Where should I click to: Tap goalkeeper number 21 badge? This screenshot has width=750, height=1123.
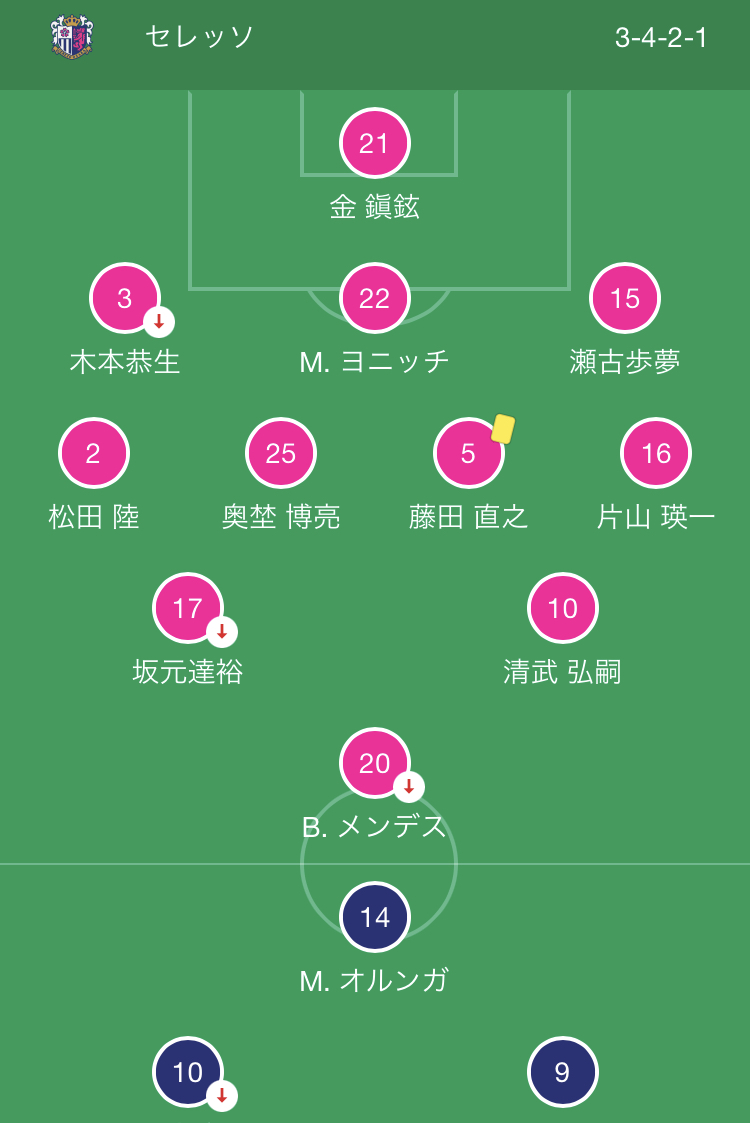coord(375,143)
